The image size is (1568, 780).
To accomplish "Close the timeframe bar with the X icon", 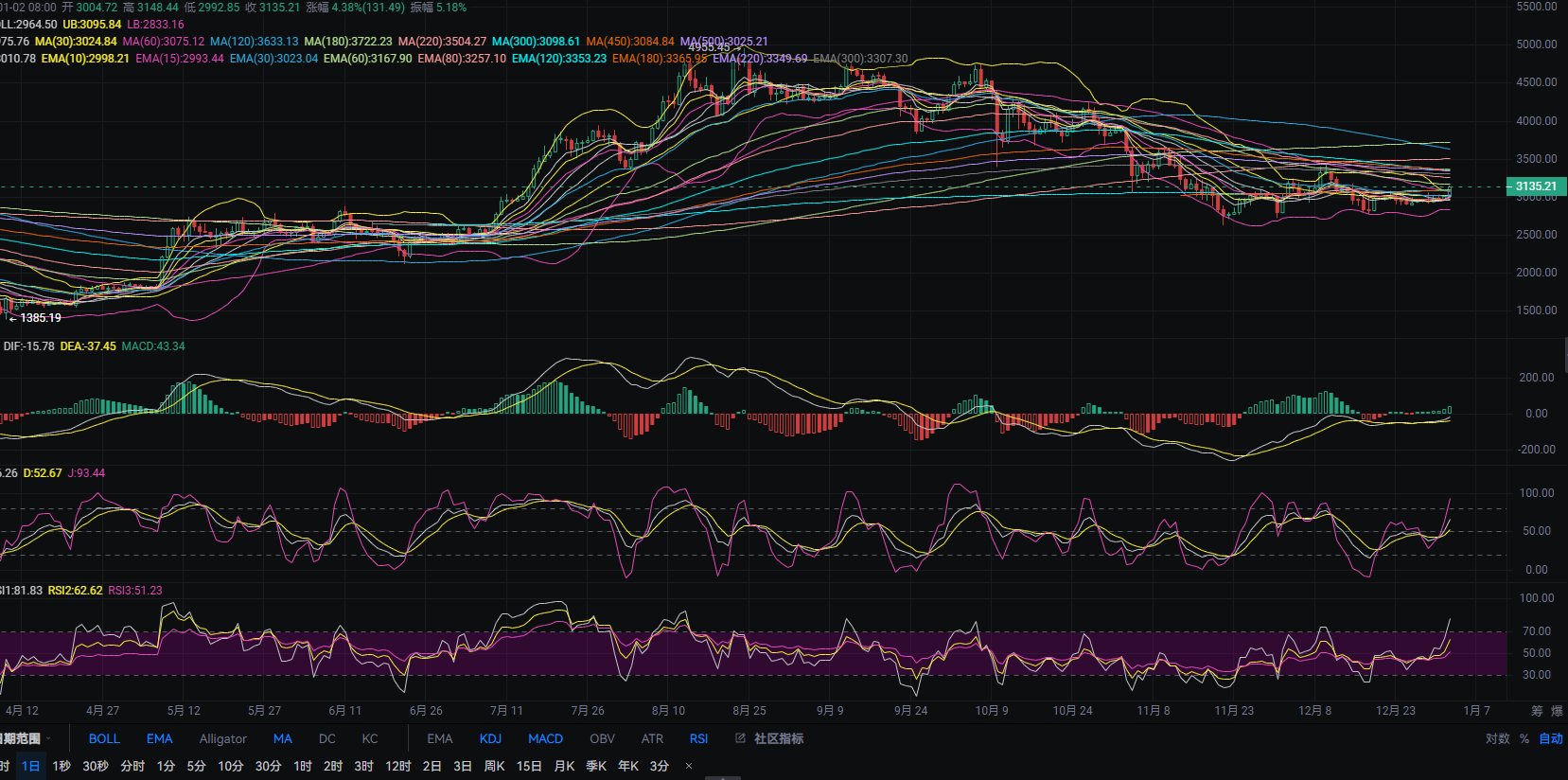I will pyautogui.click(x=689, y=766).
